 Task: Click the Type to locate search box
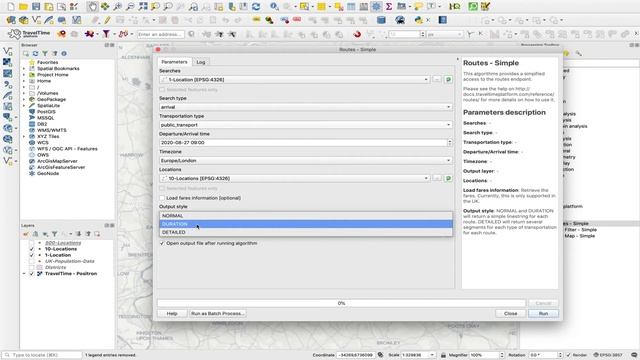click(42, 355)
